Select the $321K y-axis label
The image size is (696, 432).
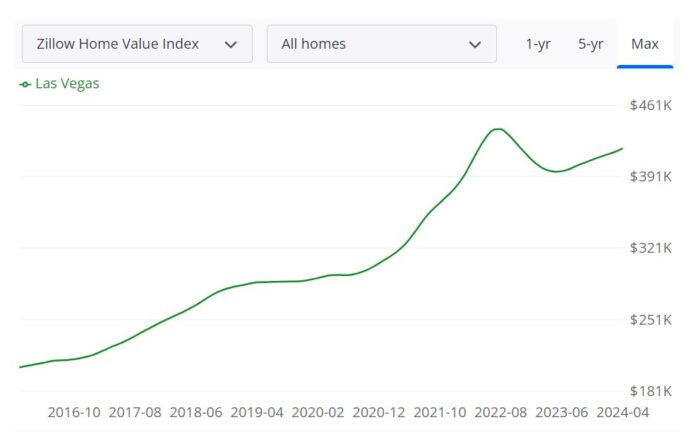point(650,248)
